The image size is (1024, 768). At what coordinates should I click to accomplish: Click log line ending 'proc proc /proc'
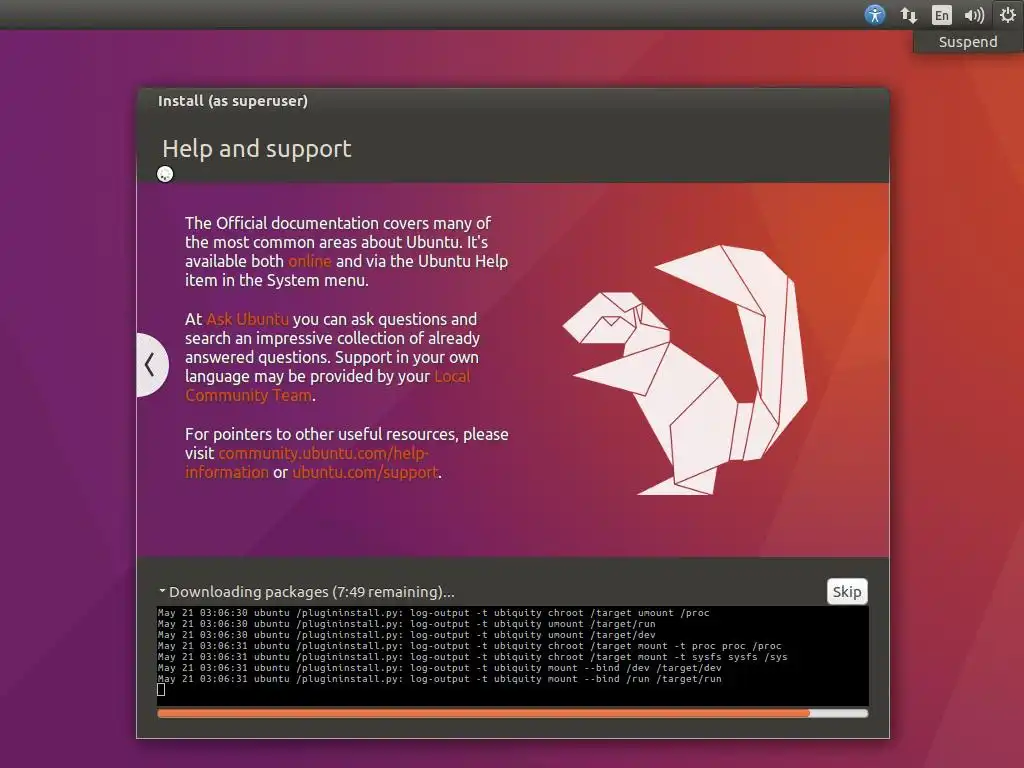coord(469,646)
